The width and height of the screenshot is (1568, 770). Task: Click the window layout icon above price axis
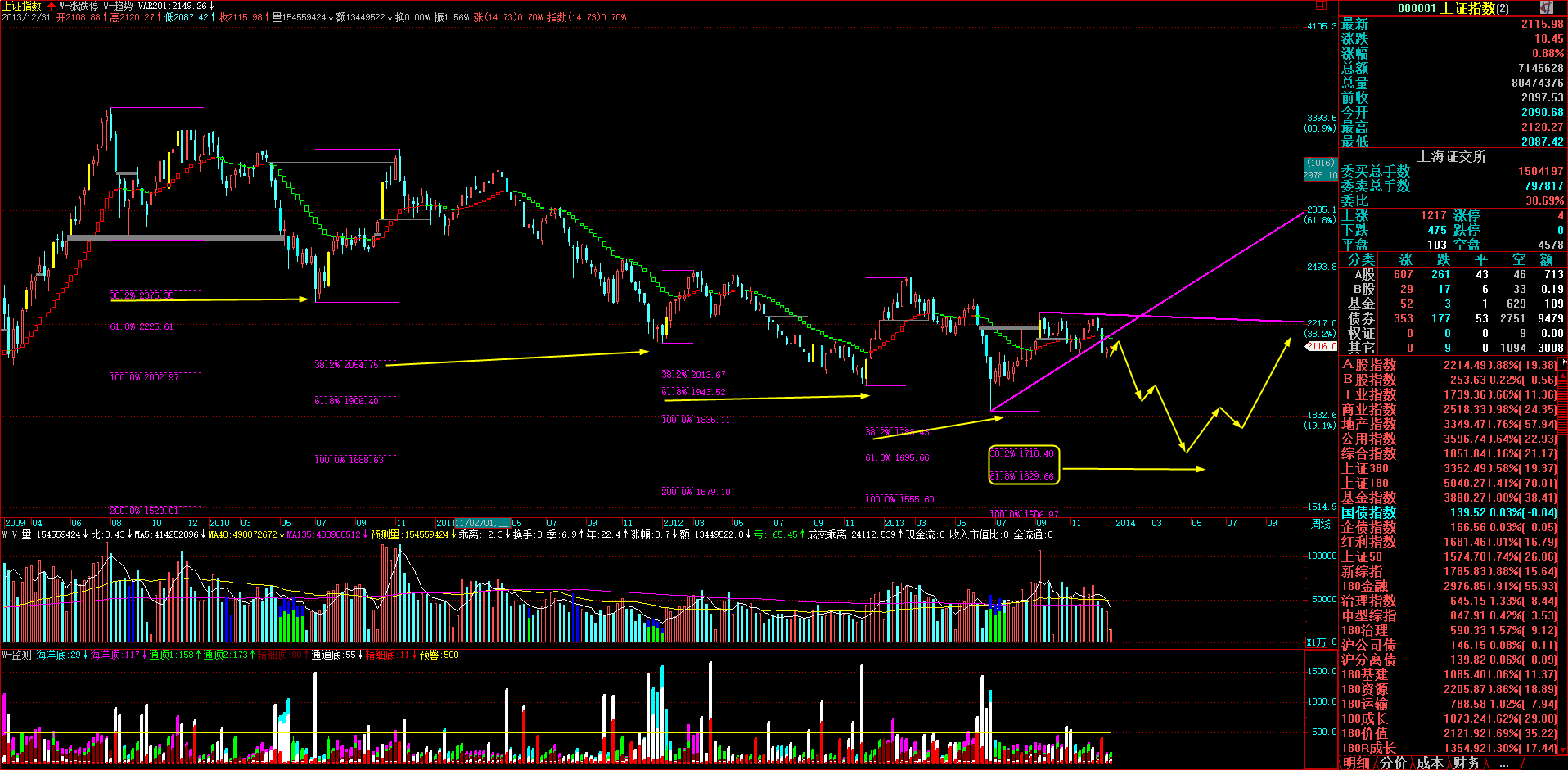pyautogui.click(x=1320, y=6)
